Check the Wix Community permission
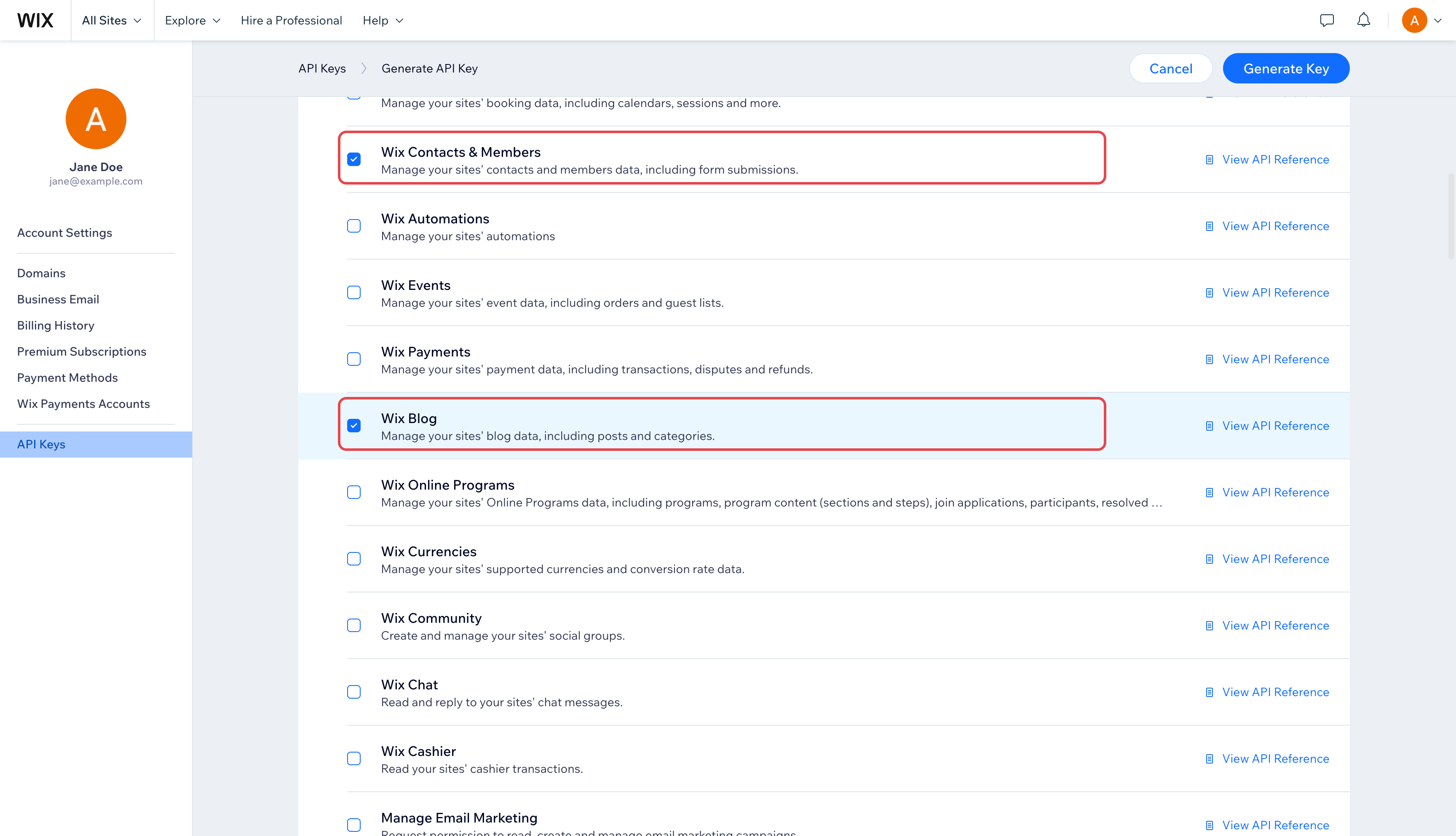The width and height of the screenshot is (1456, 836). pyautogui.click(x=354, y=626)
